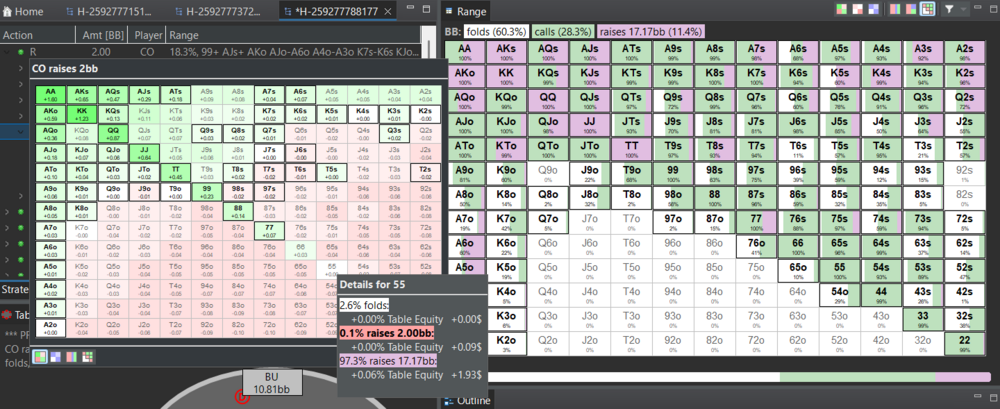Click the Range column header
1000x409 pixels.
pyautogui.click(x=184, y=34)
